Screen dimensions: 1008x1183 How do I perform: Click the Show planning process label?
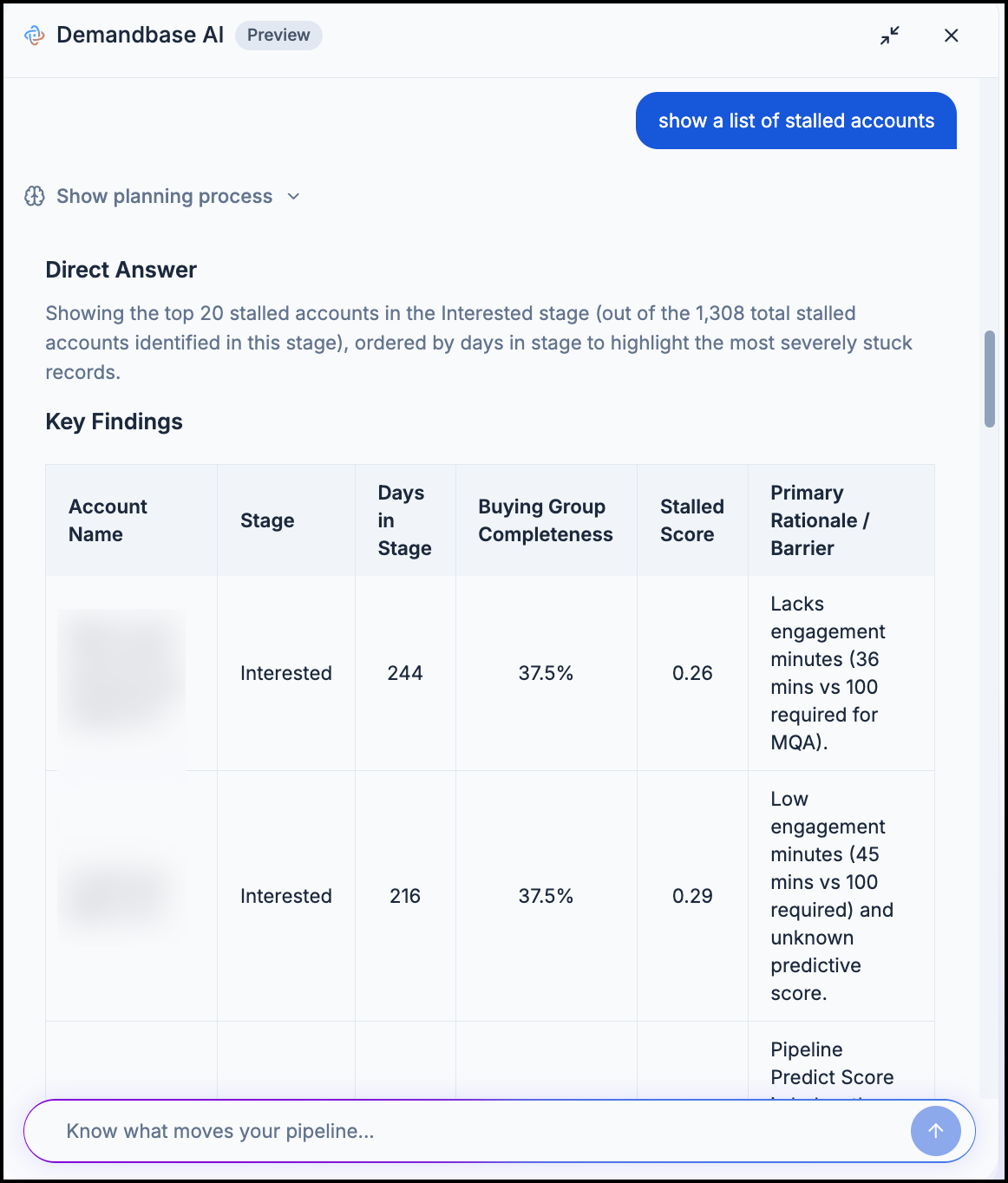(165, 197)
